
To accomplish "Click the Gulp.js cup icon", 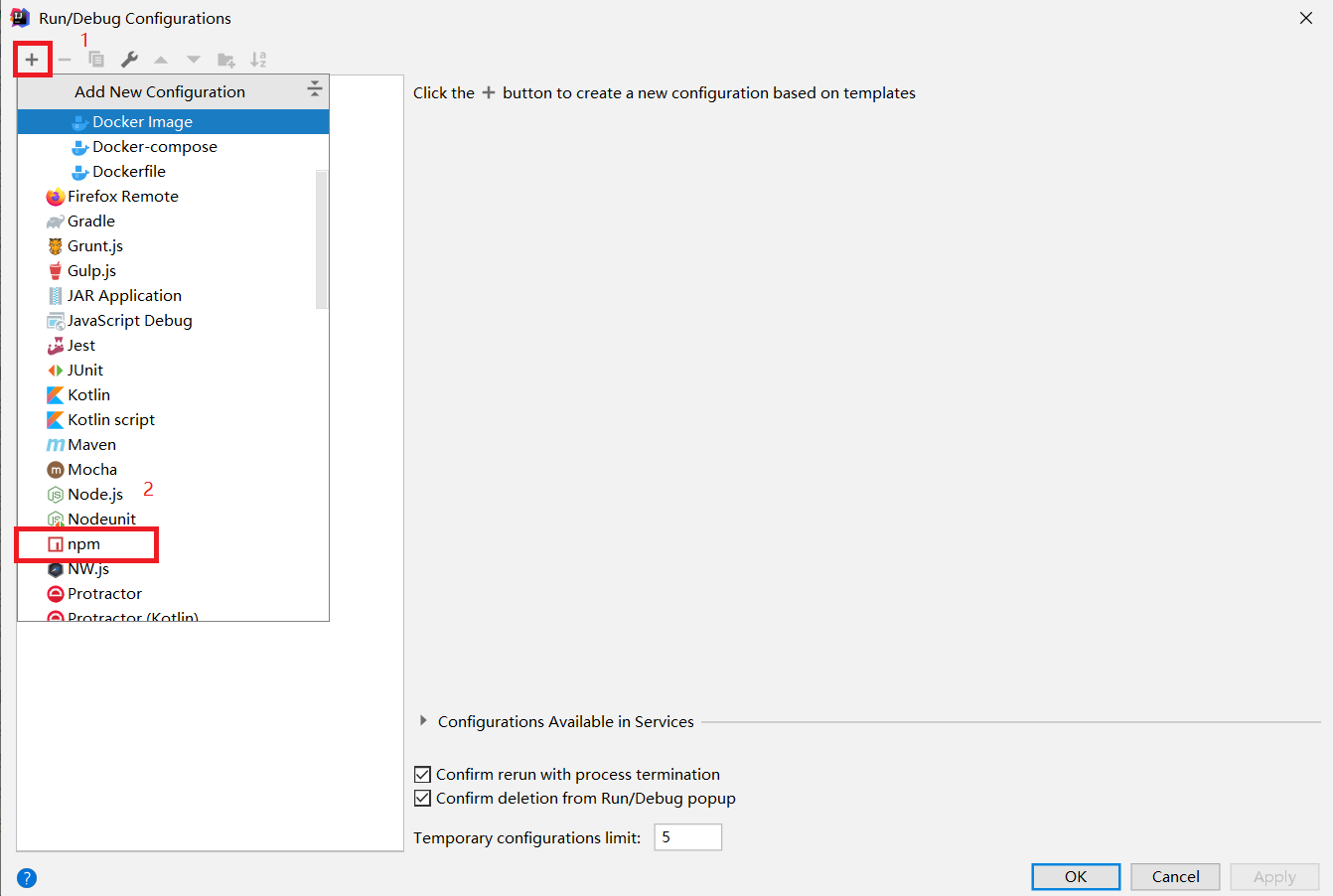I will pyautogui.click(x=56, y=271).
